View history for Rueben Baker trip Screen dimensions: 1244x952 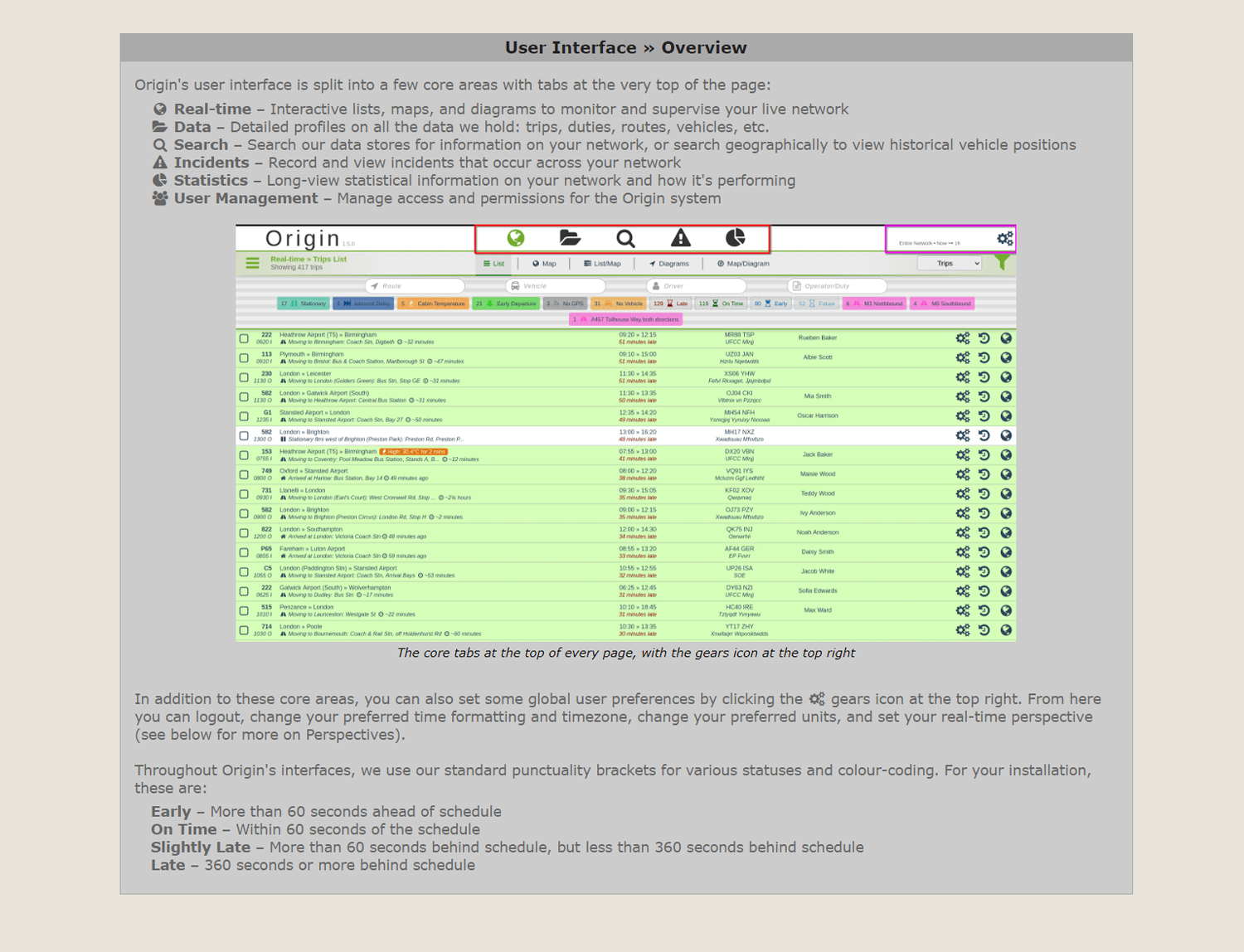click(x=984, y=338)
